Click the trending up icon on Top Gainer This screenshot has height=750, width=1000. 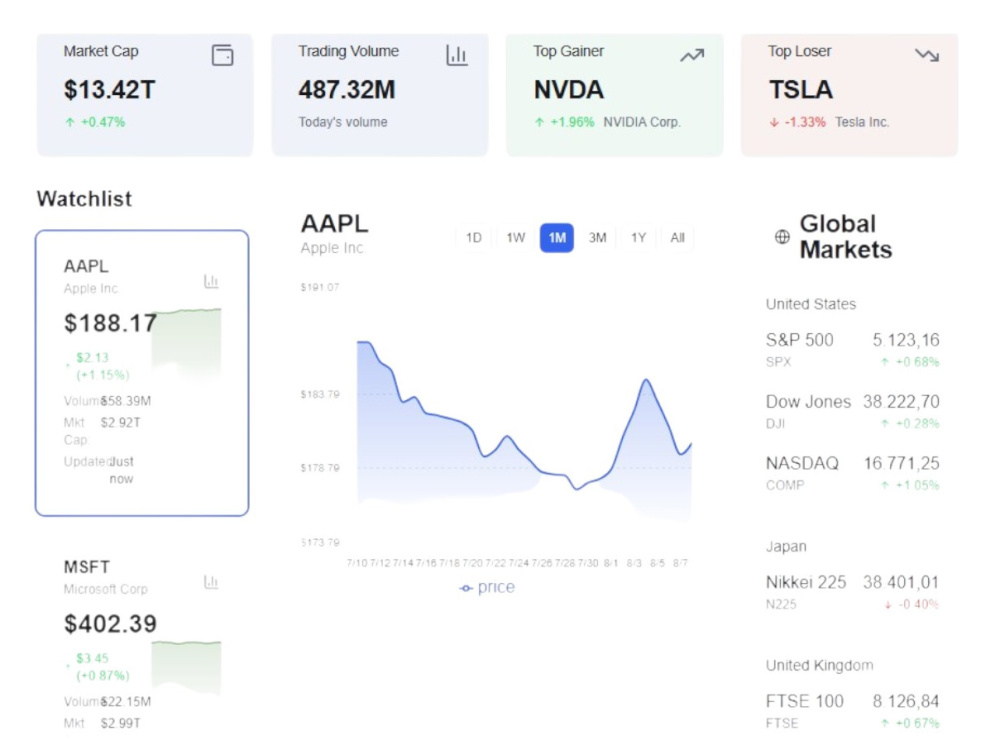692,55
